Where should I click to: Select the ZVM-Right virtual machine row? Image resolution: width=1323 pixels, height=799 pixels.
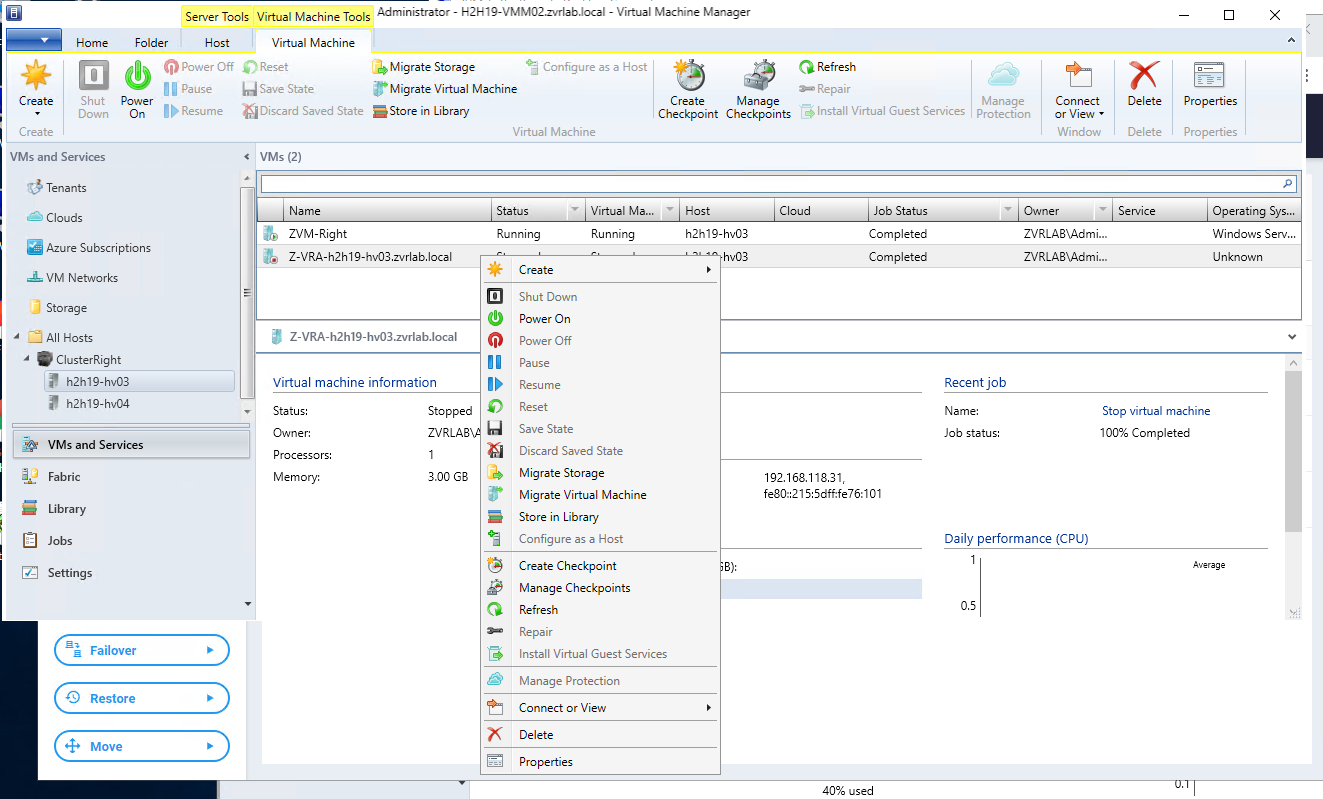point(778,234)
